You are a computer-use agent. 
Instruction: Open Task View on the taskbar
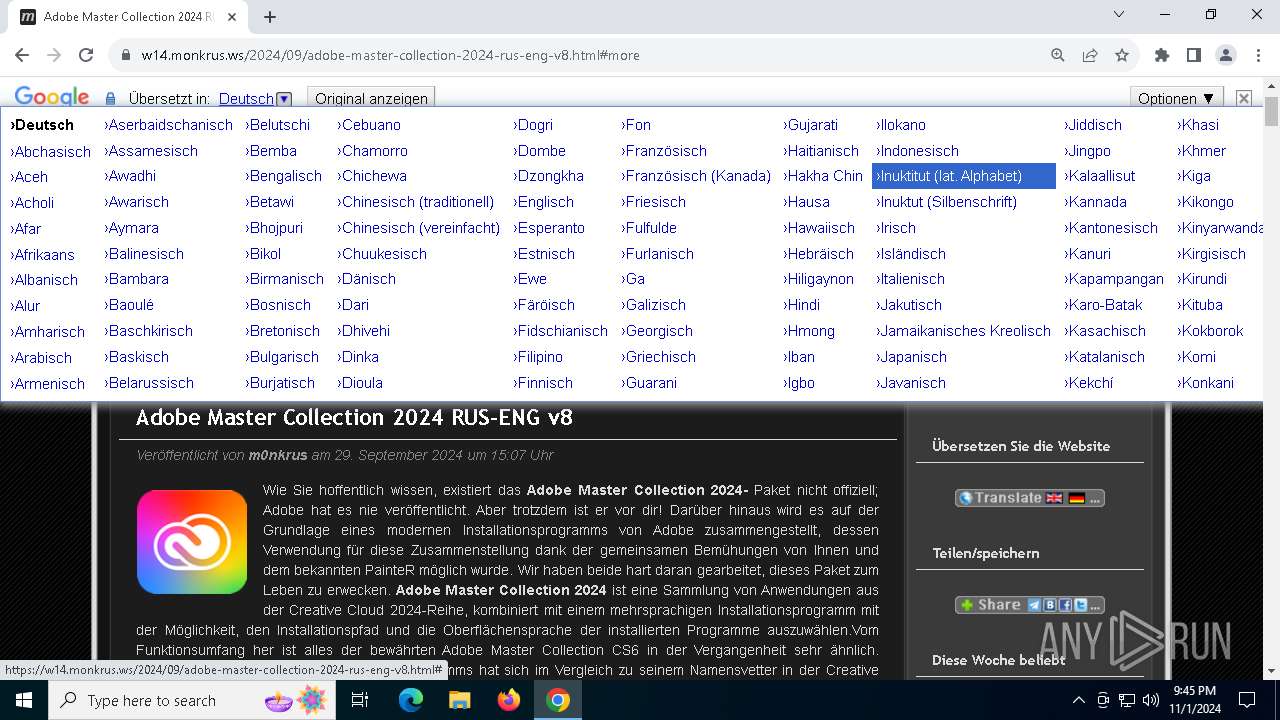coord(361,700)
